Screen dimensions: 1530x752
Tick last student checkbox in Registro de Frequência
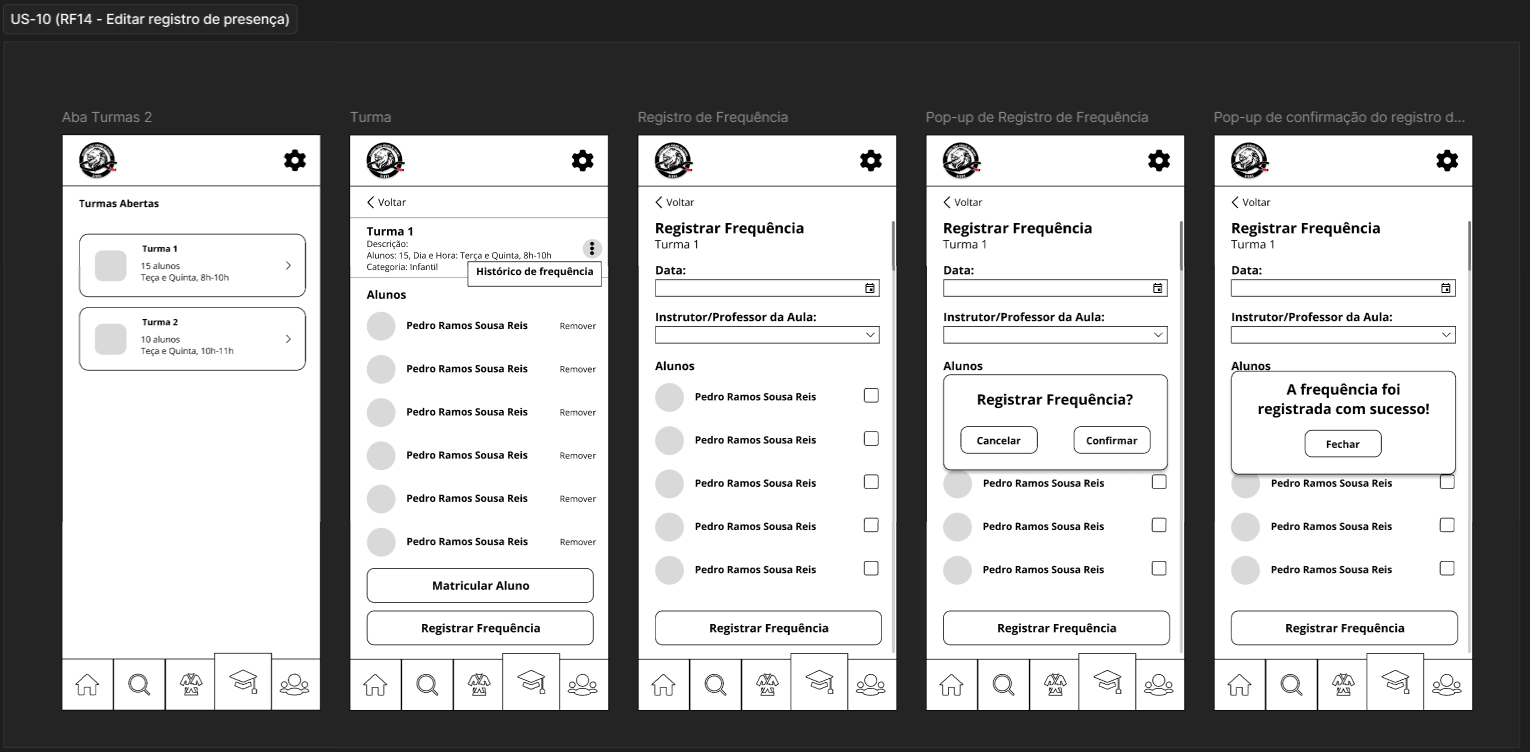871,568
